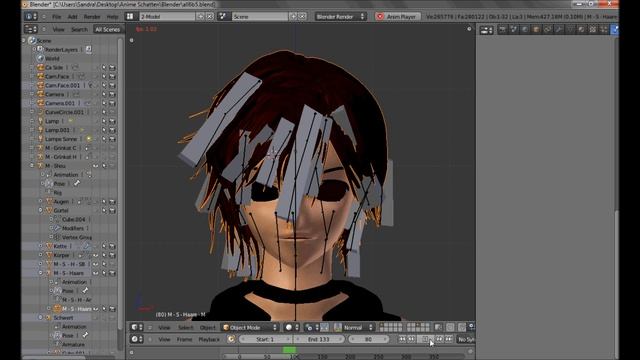Click the Cam.Face camera icon
This screenshot has width=640, height=360.
coord(40,76)
